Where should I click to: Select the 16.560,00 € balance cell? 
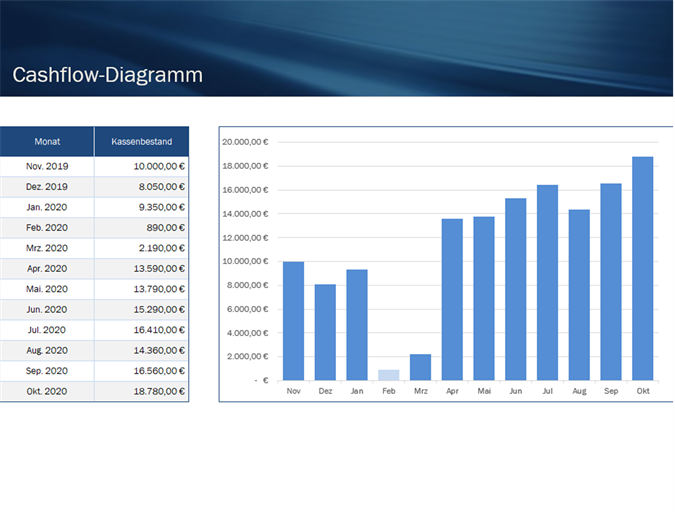point(142,371)
